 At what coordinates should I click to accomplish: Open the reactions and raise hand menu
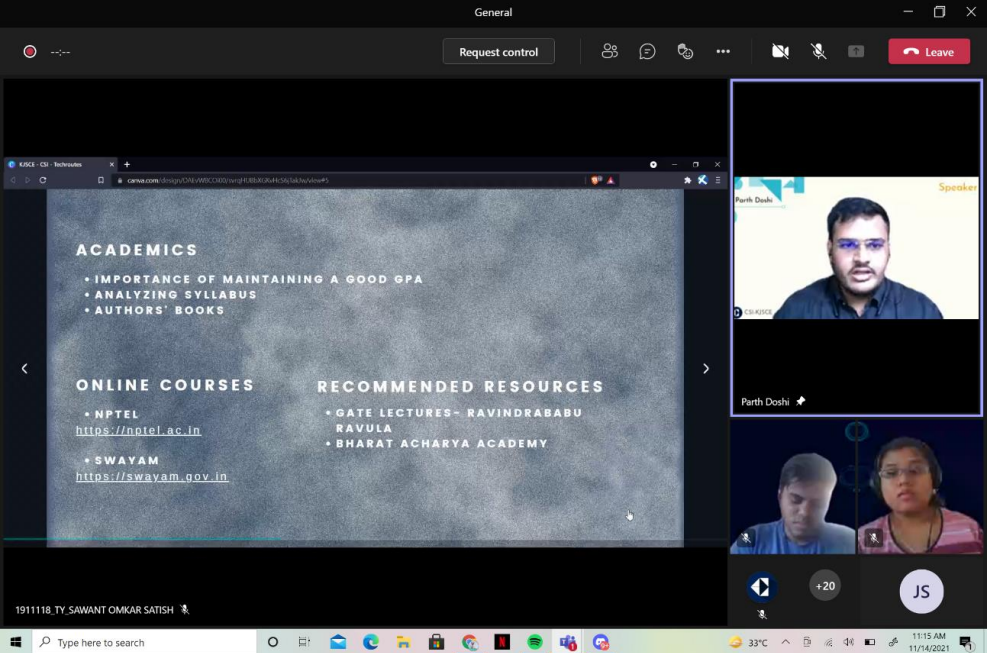point(685,52)
